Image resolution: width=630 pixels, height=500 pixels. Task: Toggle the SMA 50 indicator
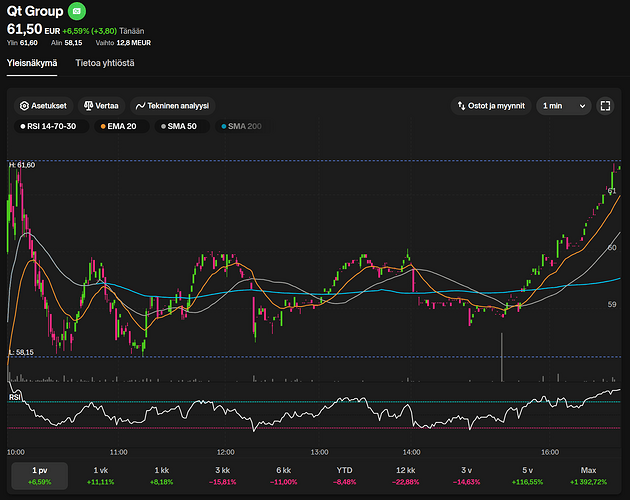[x=182, y=126]
